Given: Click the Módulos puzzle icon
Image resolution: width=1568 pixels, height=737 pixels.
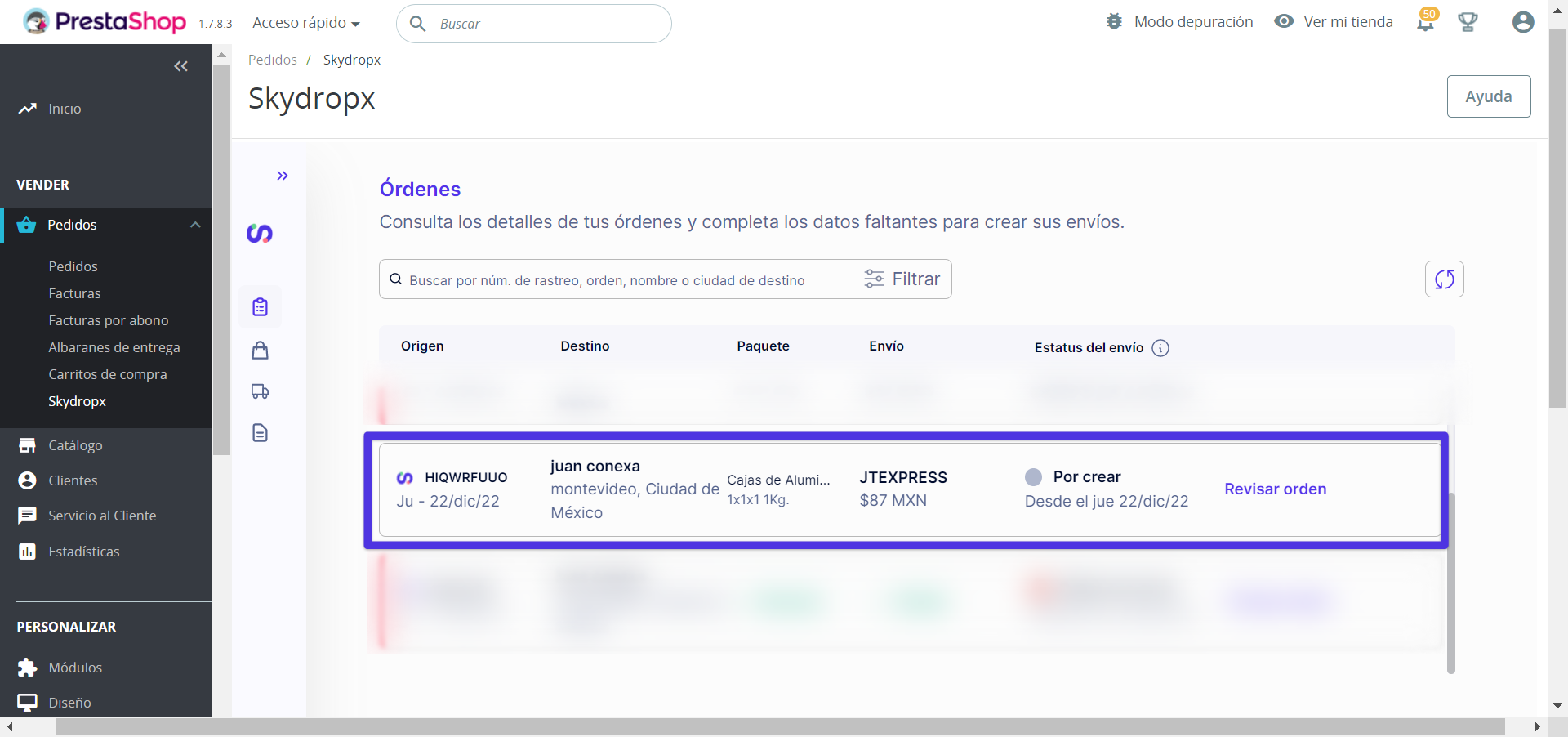Looking at the screenshot, I should click(x=27, y=668).
